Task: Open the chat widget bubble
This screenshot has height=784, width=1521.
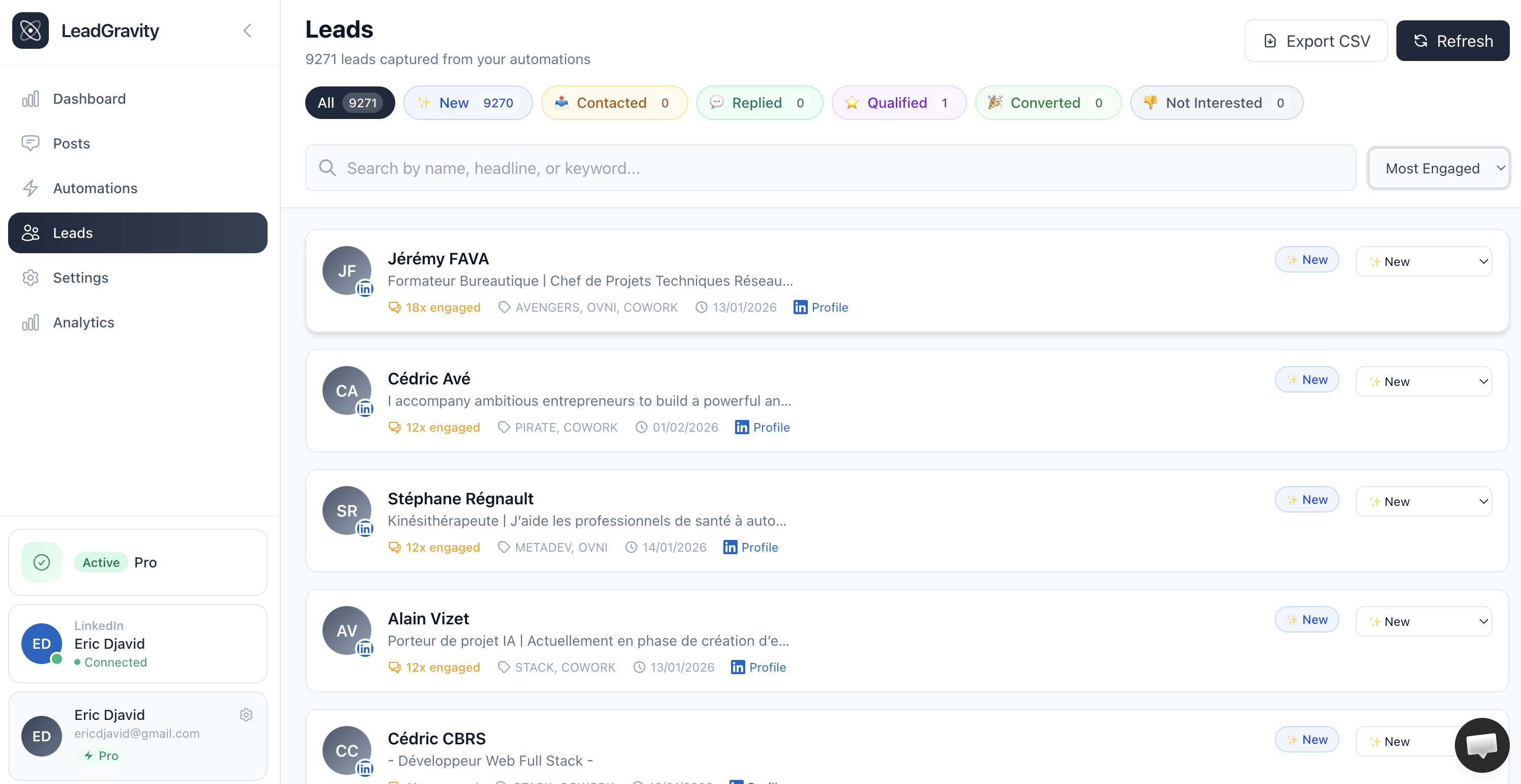Action: 1484,745
